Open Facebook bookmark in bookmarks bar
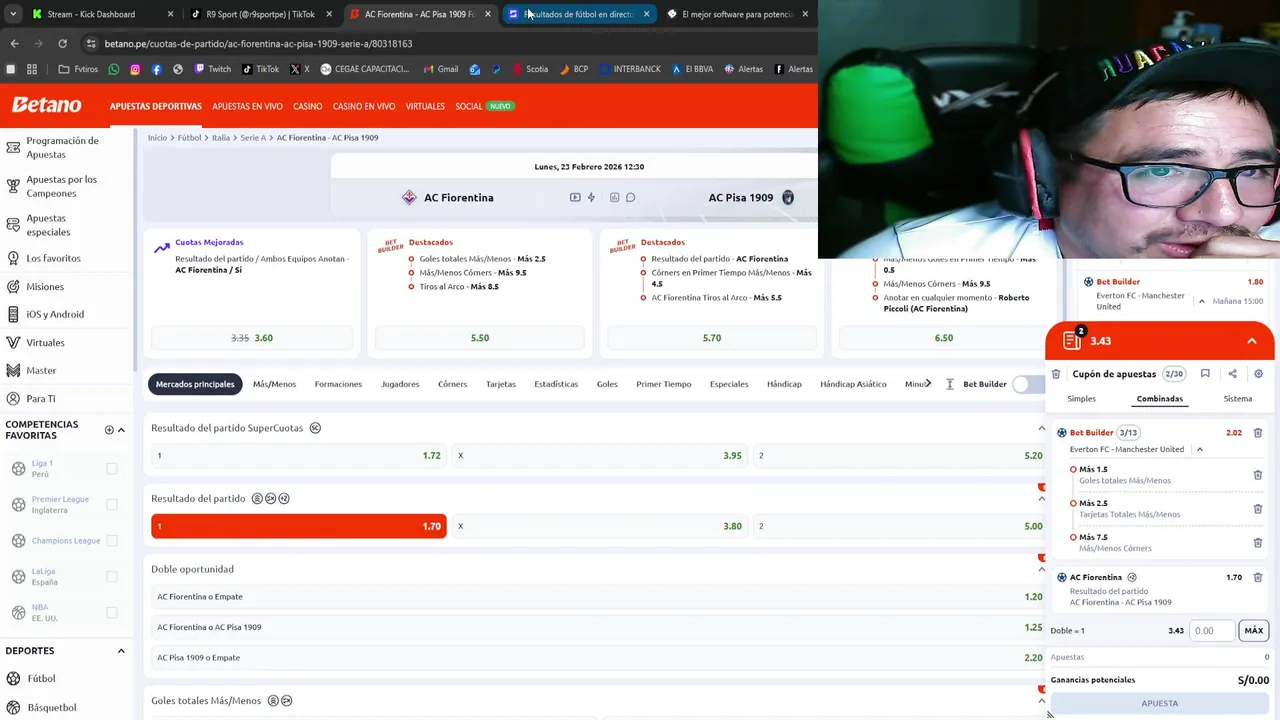This screenshot has height=720, width=1280. (157, 69)
